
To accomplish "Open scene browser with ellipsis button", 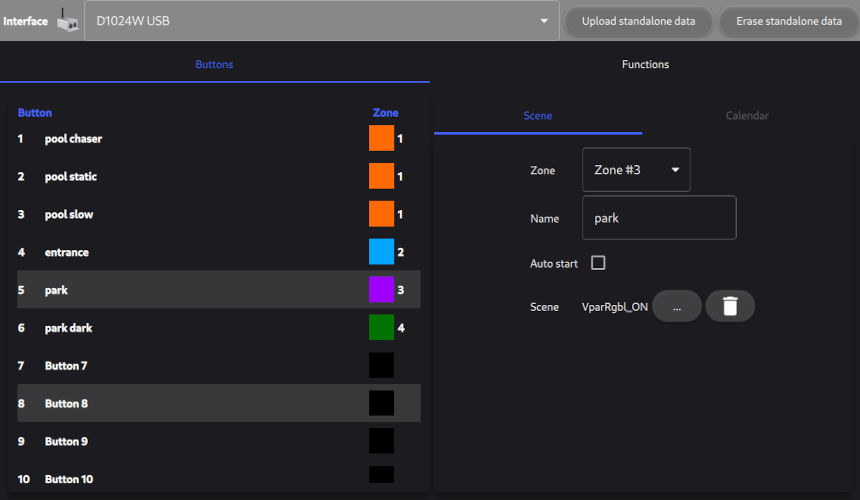I will (x=677, y=306).
